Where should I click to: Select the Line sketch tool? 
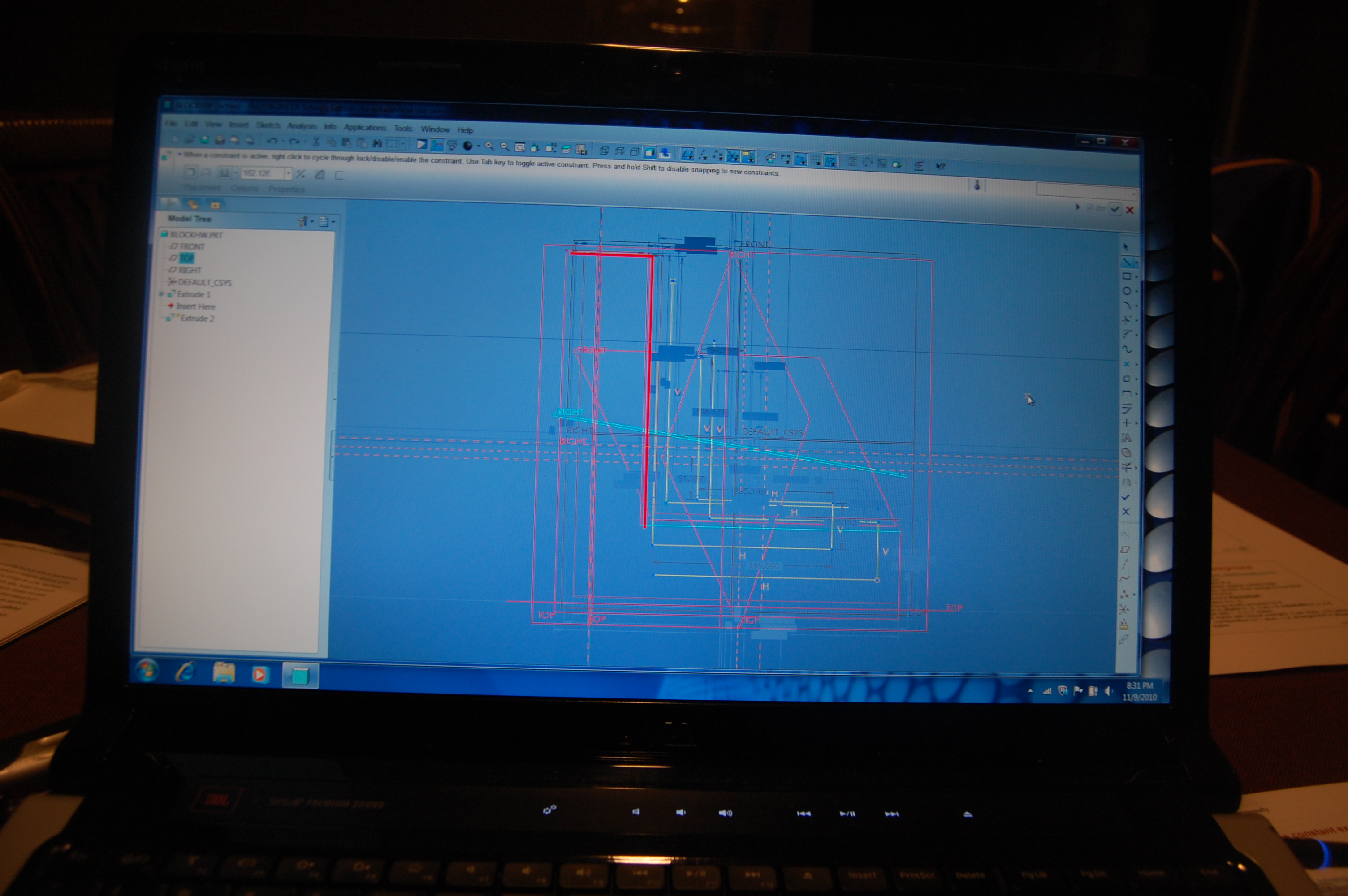click(x=1126, y=262)
